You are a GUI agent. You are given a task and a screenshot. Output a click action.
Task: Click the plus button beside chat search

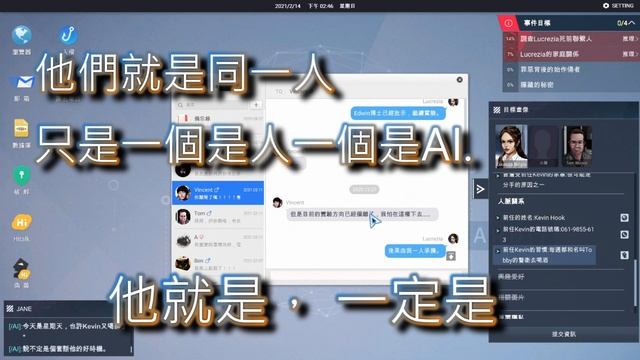coord(256,105)
